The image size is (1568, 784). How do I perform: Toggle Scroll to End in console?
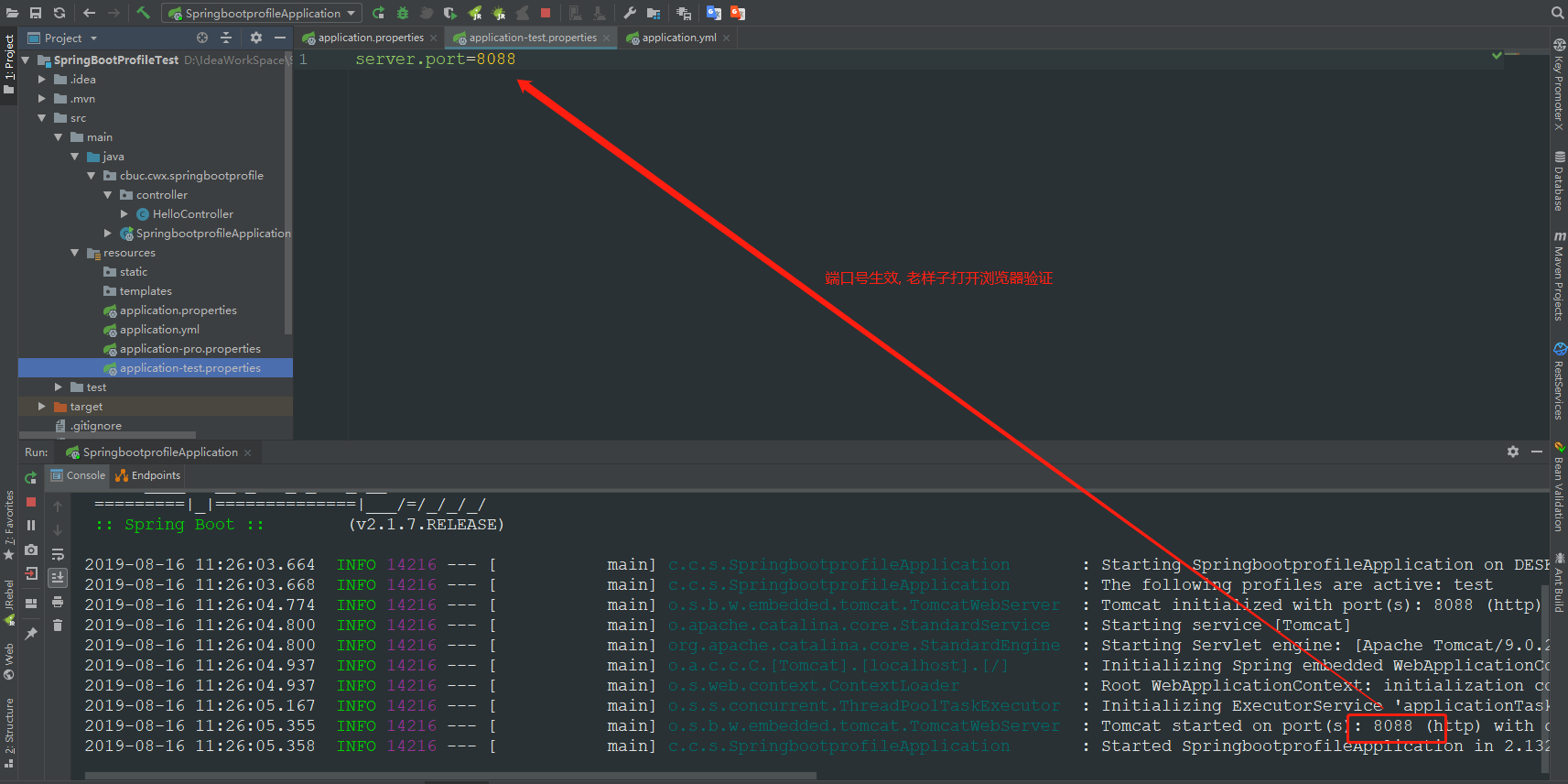(58, 577)
